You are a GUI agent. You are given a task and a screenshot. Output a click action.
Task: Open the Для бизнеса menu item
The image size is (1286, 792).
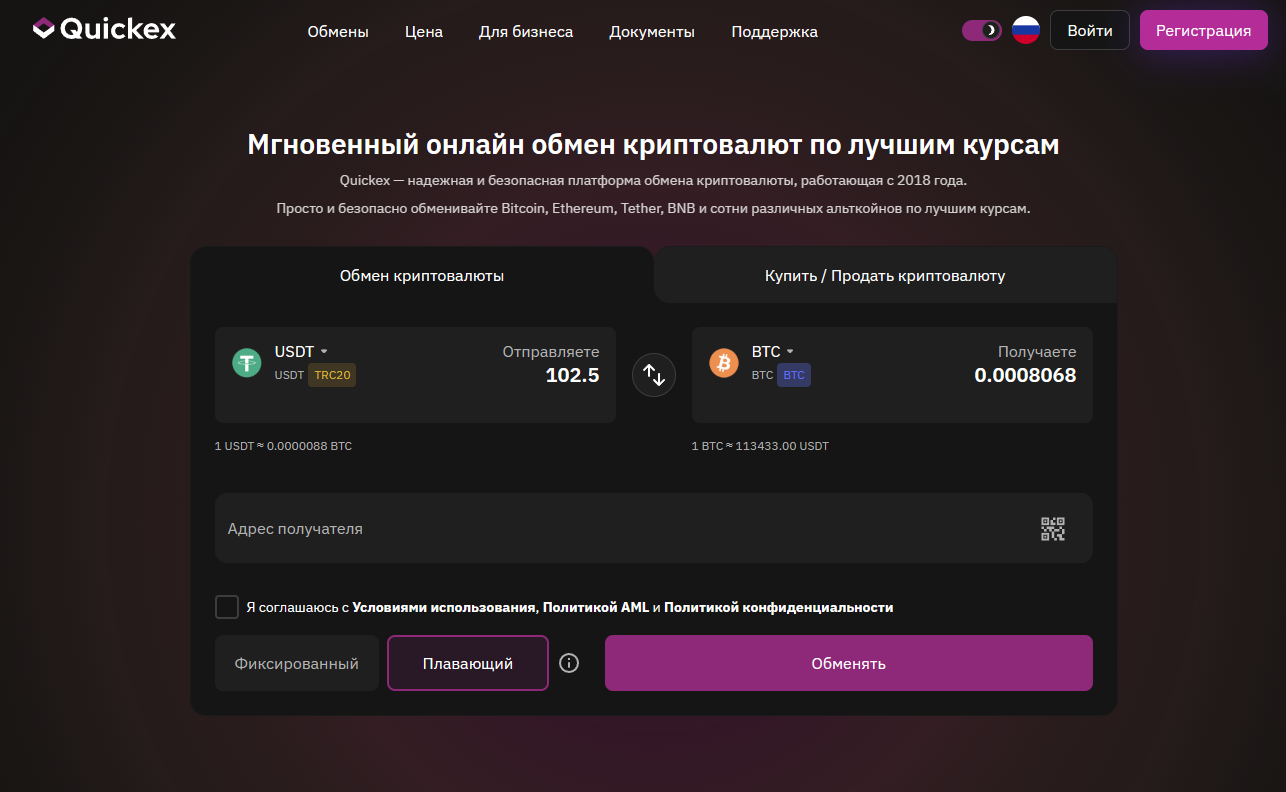click(x=526, y=32)
